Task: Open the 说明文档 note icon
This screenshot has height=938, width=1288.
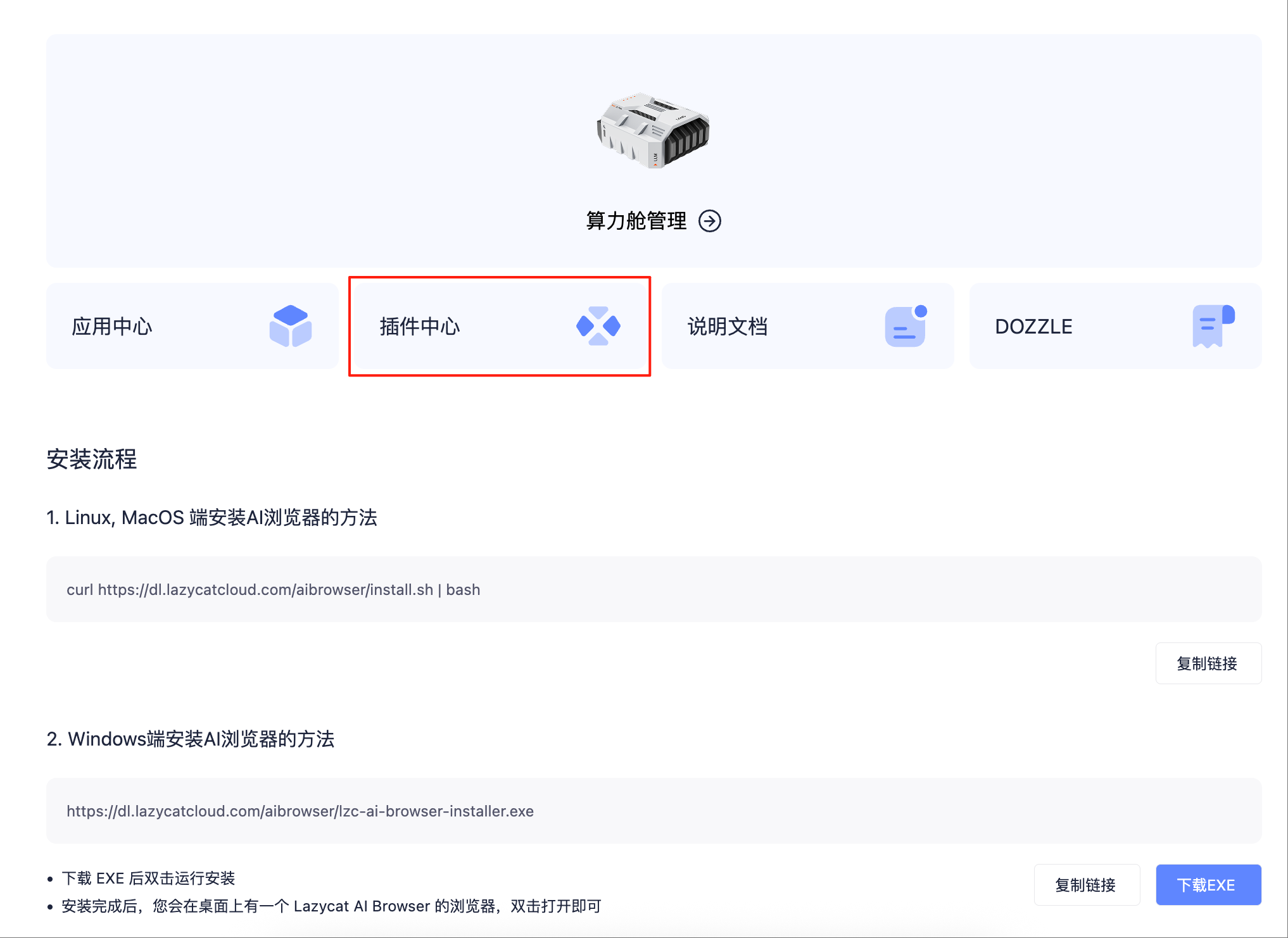Action: 906,326
